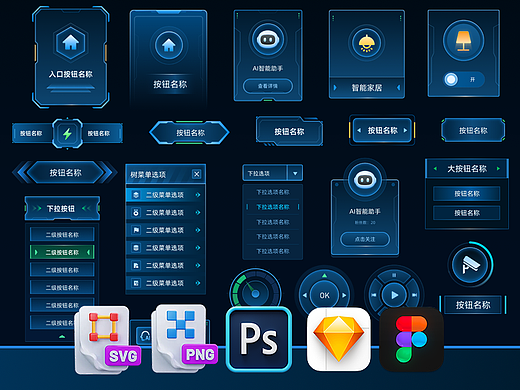Select the highlighted cyan 下拉选项名称 entry
520x390 pixels.
[x=273, y=207]
